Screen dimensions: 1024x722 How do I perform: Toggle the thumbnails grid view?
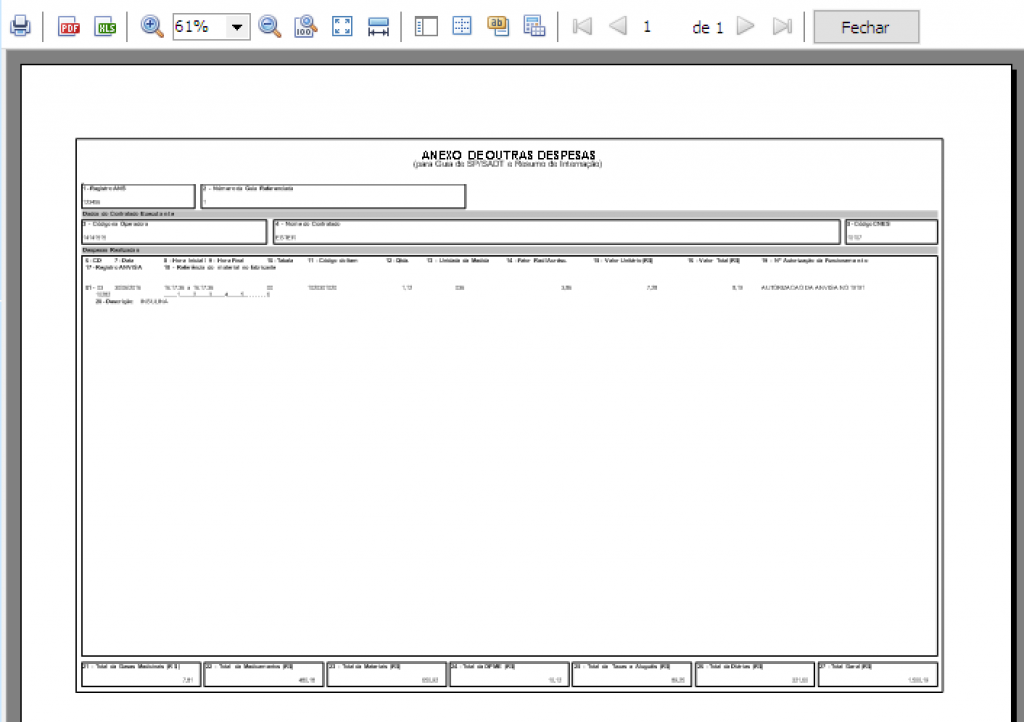tap(462, 27)
